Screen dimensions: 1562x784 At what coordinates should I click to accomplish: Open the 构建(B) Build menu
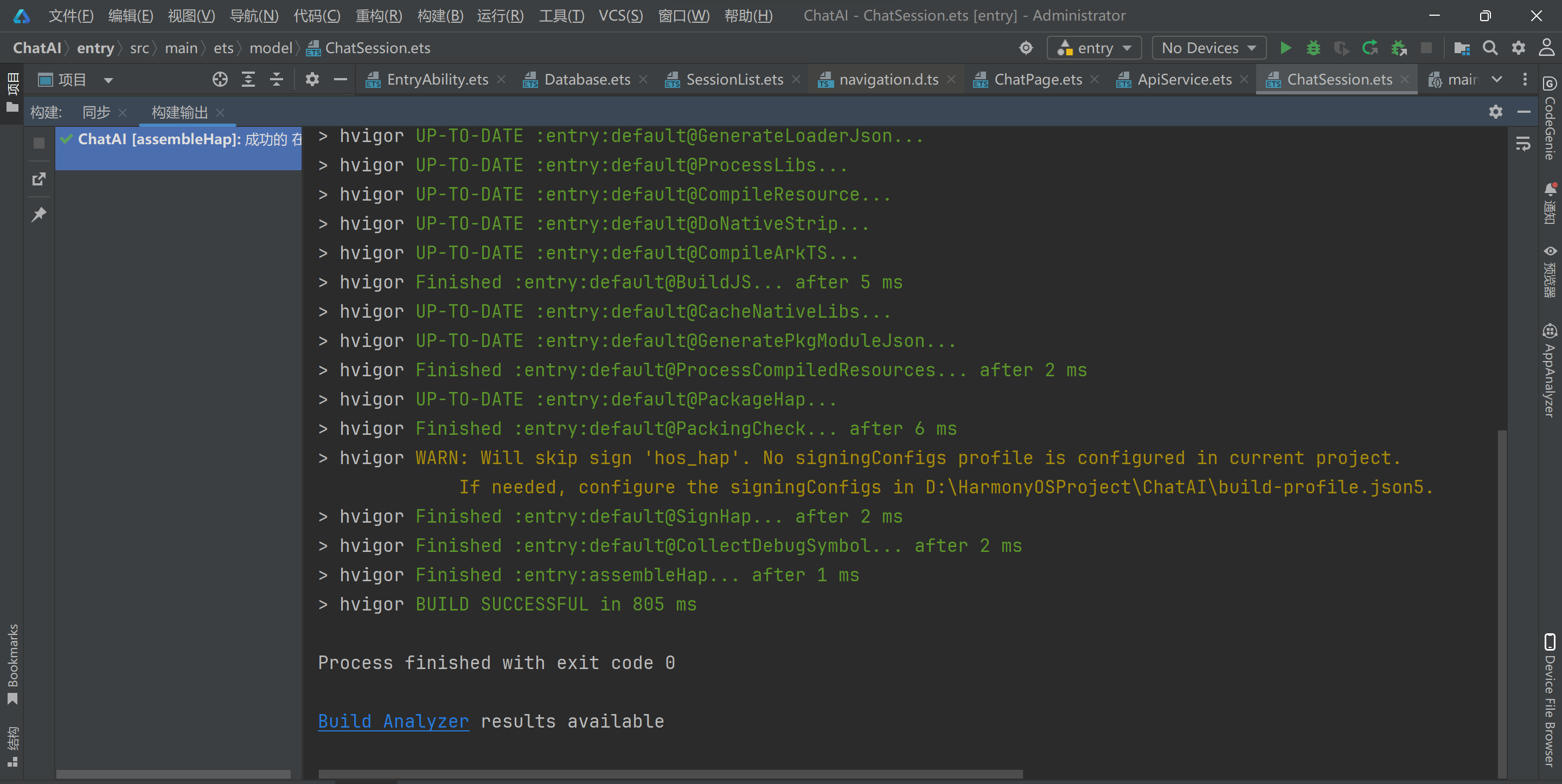(440, 15)
